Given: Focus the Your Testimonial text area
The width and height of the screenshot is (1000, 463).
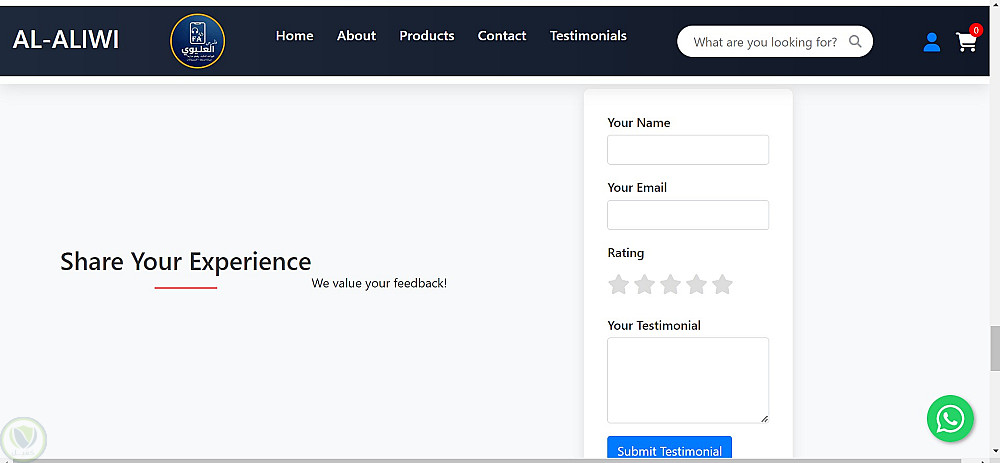Looking at the screenshot, I should pos(688,380).
